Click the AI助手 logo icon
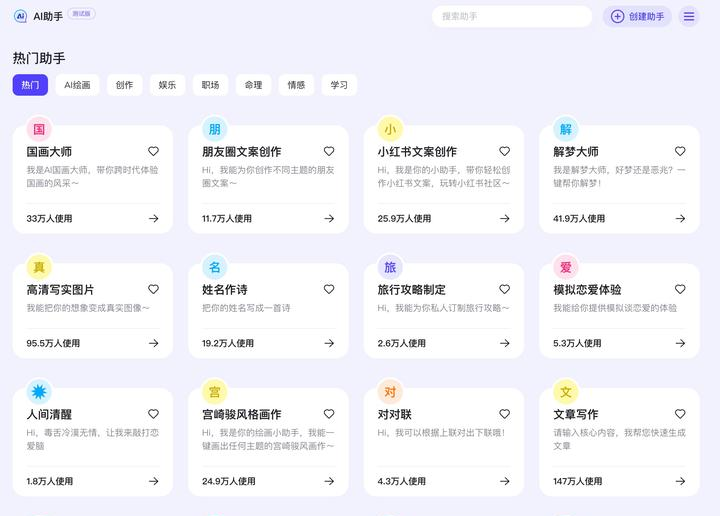The width and height of the screenshot is (720, 516). [x=20, y=16]
